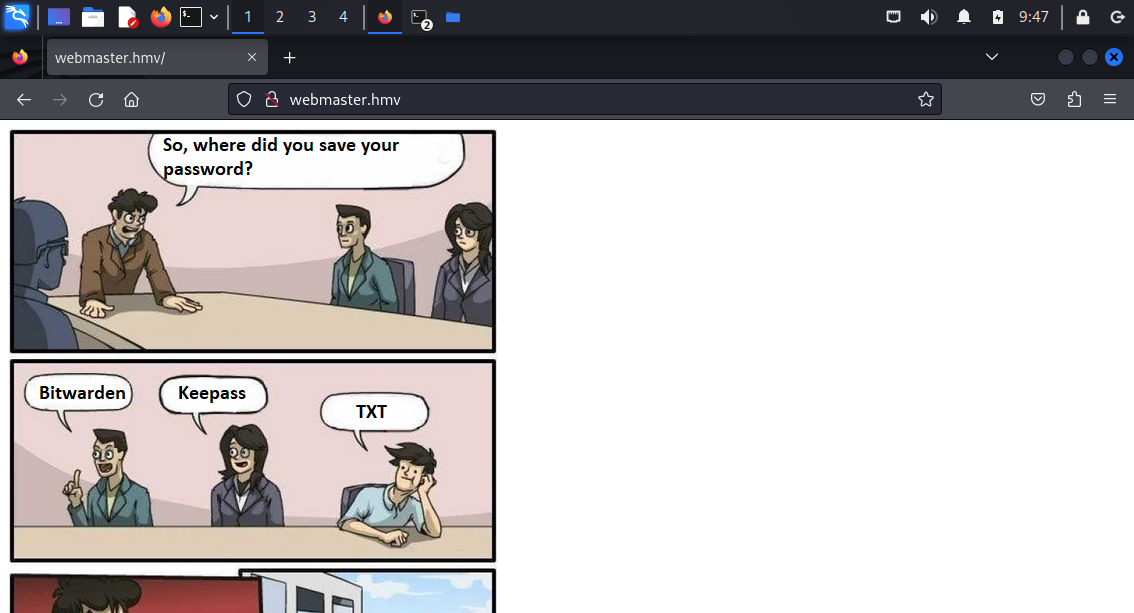
Task: Expand the terminal launcher dropdown arrow
Action: (x=214, y=17)
